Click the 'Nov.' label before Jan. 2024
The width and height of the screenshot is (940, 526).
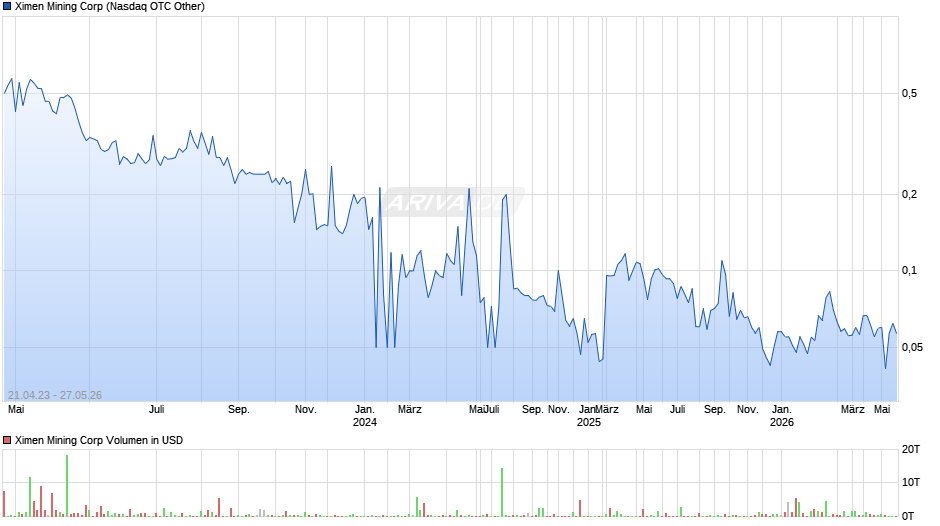click(x=305, y=410)
